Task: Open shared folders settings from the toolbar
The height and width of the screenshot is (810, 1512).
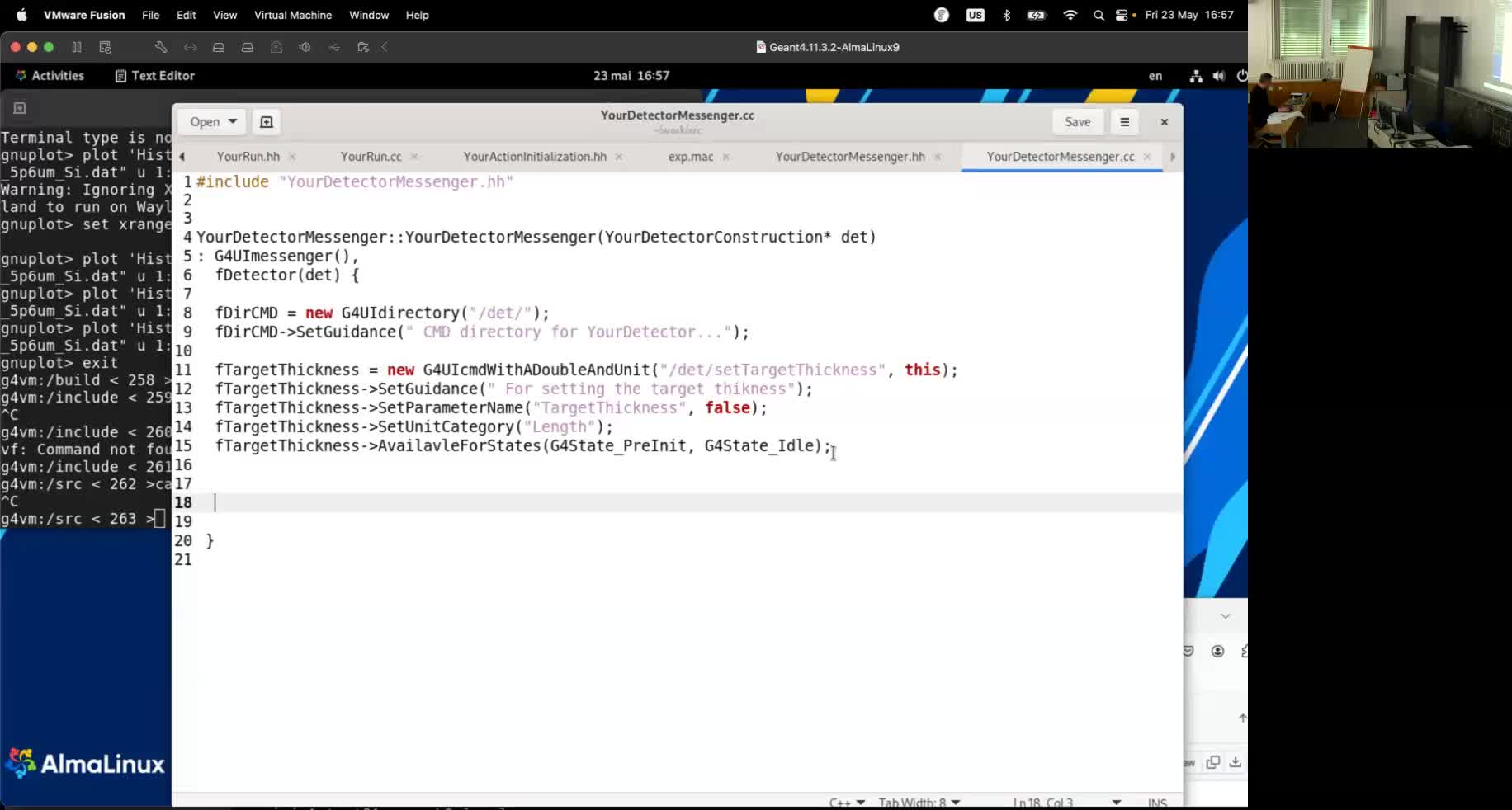Action: (363, 47)
